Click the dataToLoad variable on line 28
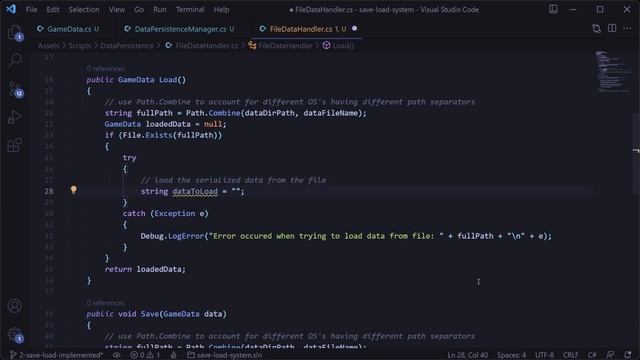Screen dimensions: 640x360 pos(195,191)
